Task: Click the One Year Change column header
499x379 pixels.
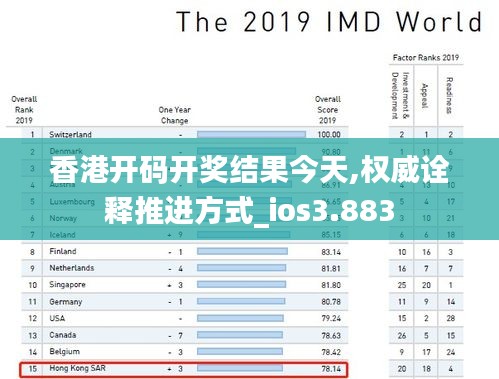Action: click(175, 115)
